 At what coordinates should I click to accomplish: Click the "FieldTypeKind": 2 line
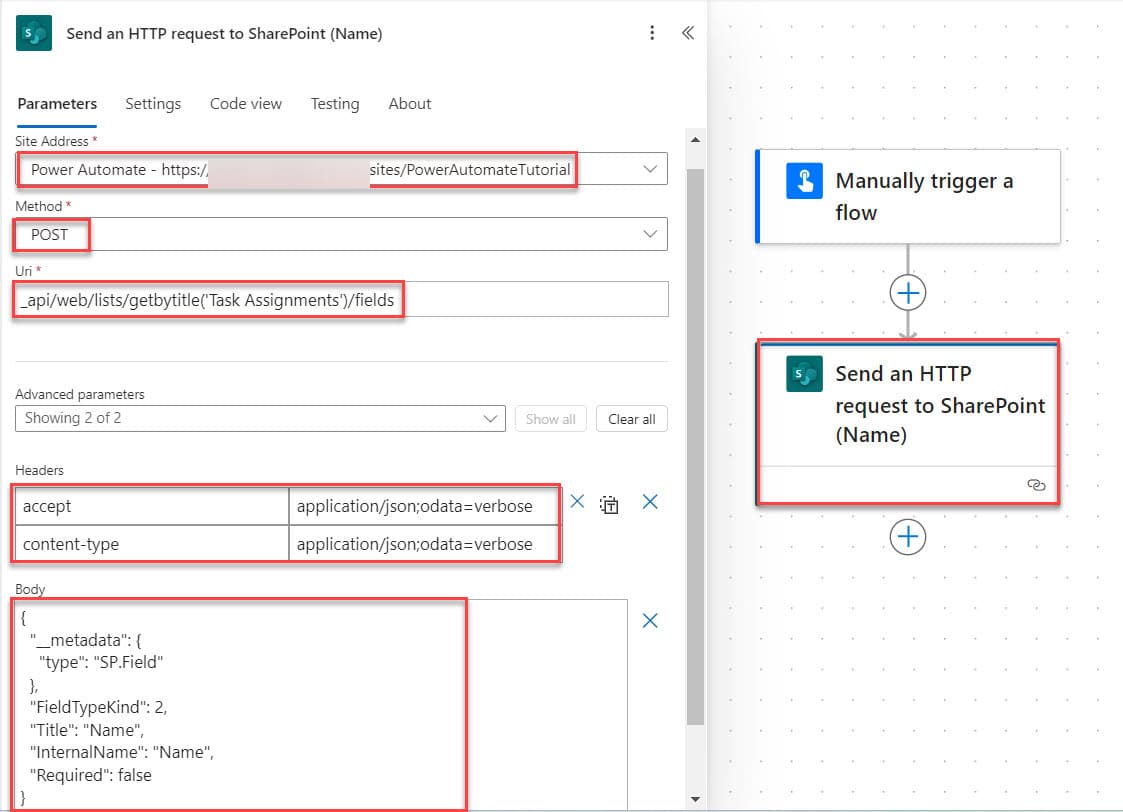[98, 707]
